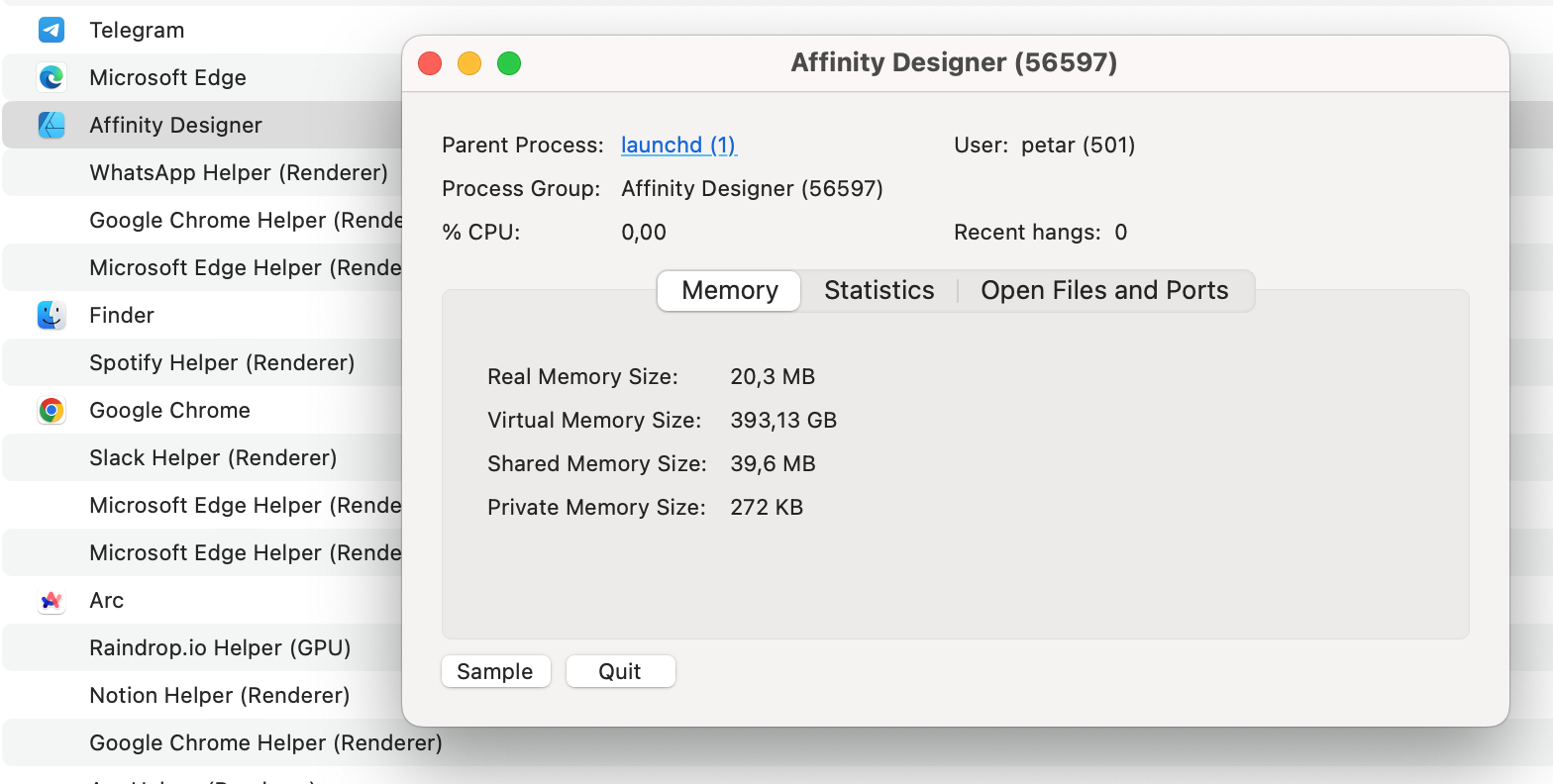Zoom the info window with green button

pos(509,63)
